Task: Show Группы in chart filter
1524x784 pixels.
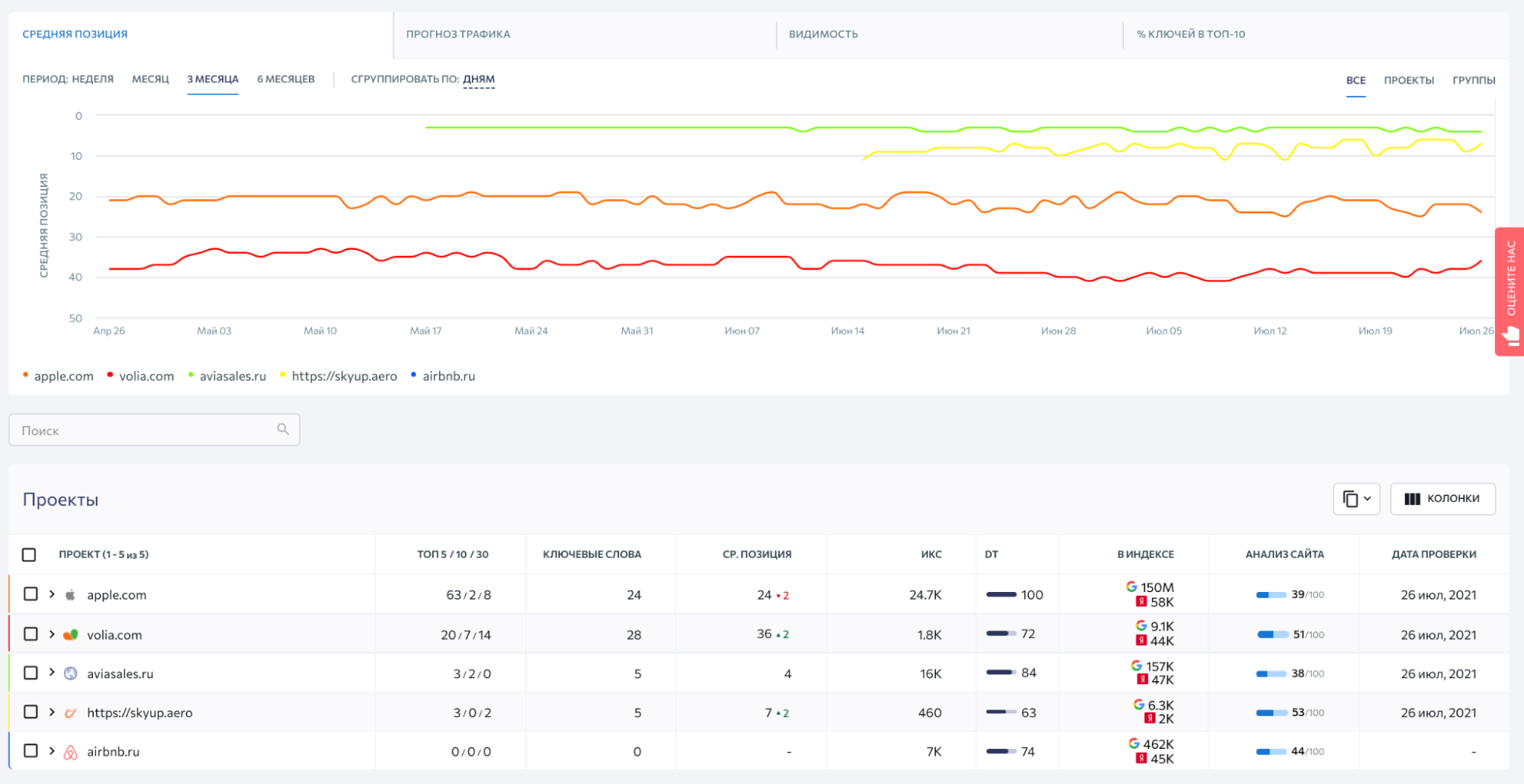Action: click(1474, 80)
